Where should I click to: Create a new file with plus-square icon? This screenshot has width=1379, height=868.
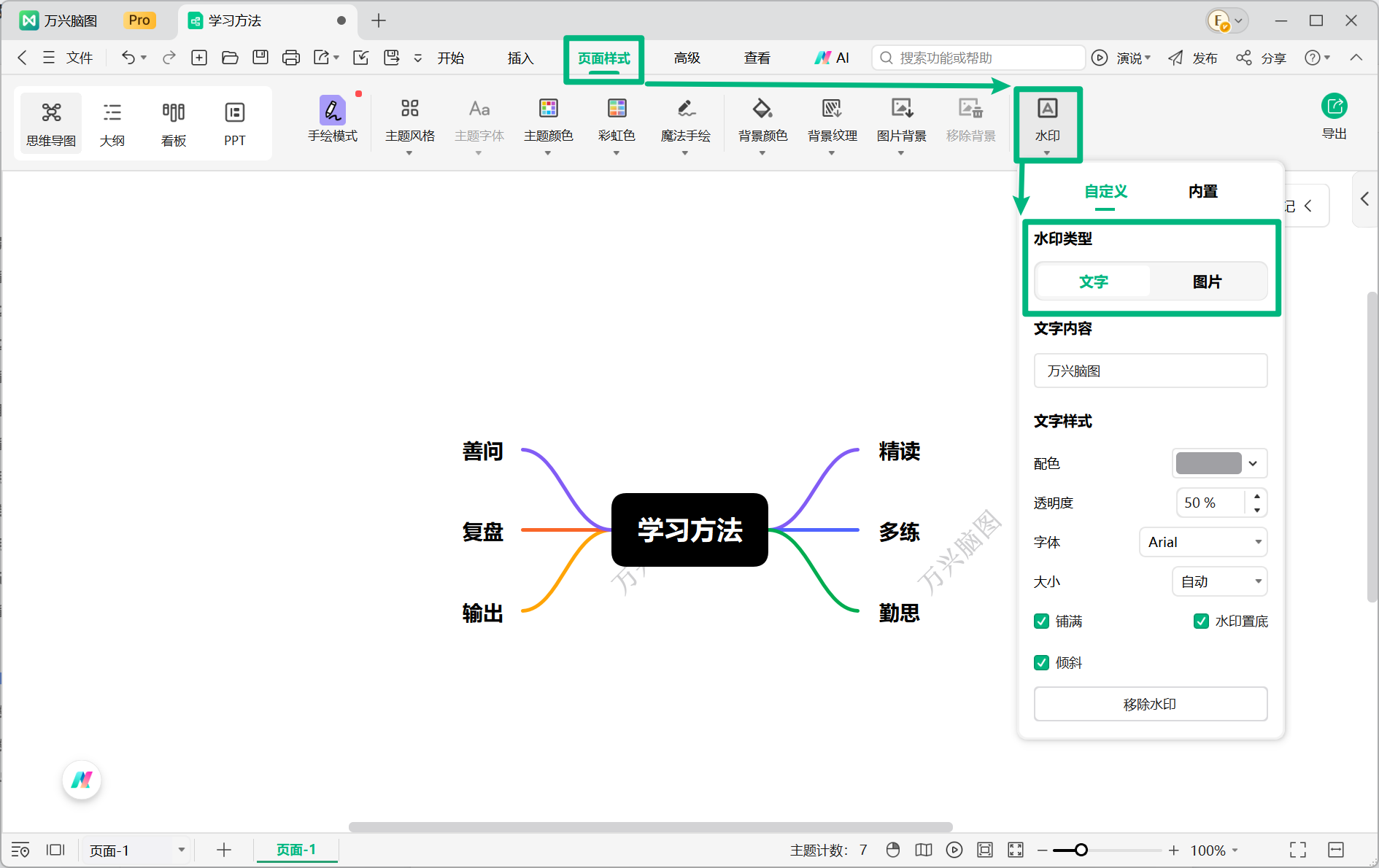199,58
